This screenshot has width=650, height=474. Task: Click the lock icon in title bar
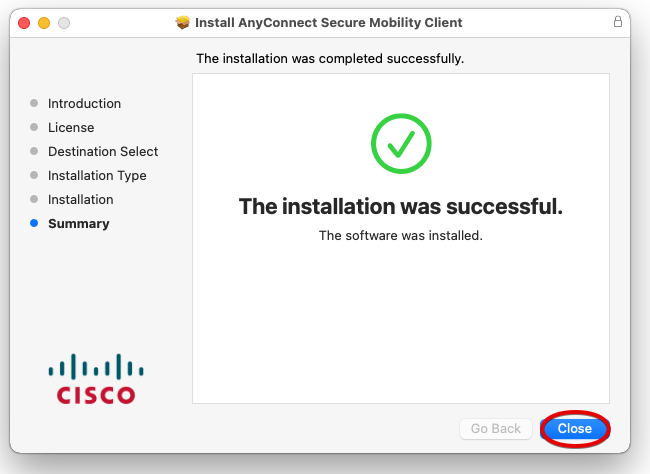[x=617, y=22]
